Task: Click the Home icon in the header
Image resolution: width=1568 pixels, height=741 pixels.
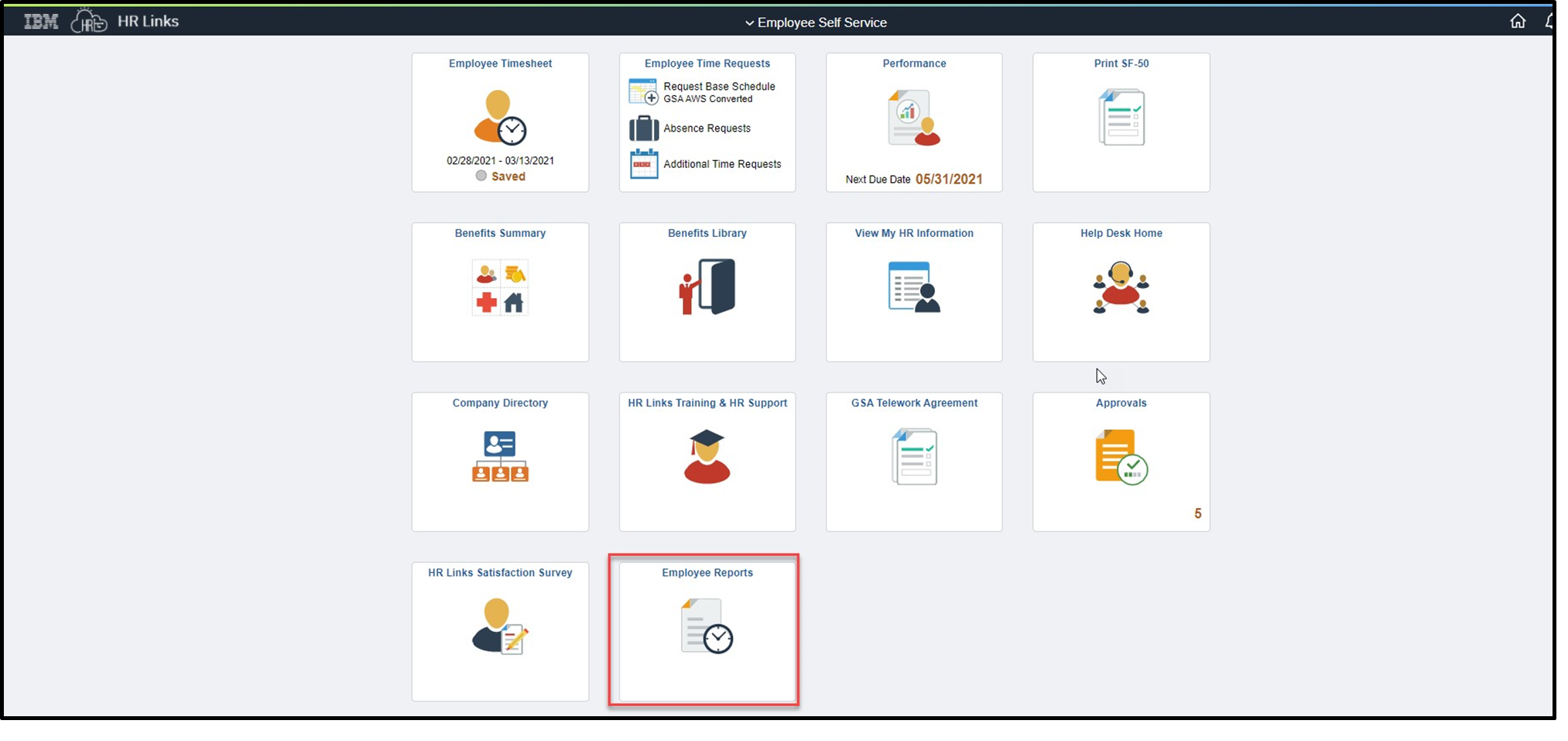Action: [x=1517, y=21]
